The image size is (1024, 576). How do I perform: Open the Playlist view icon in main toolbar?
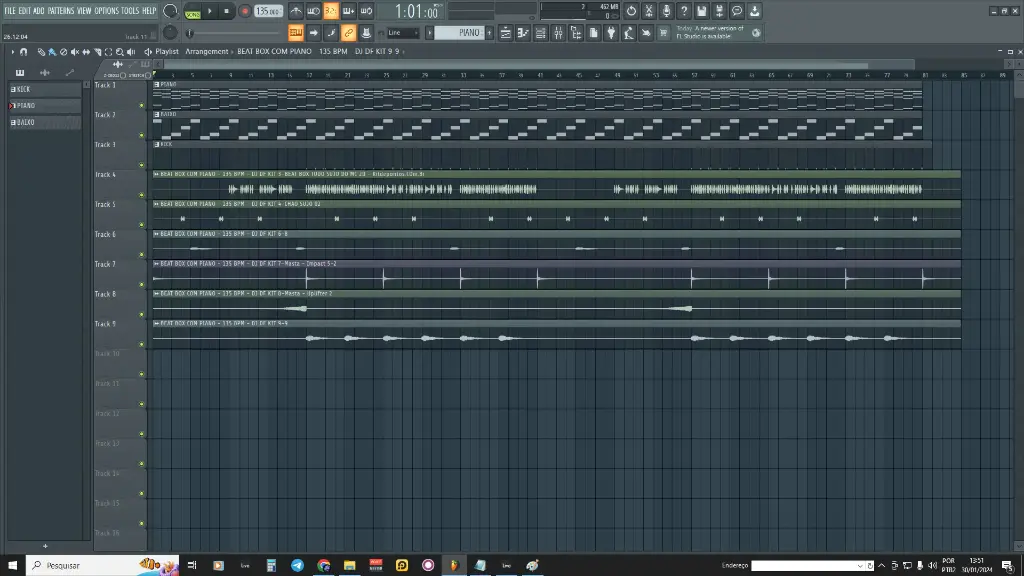(x=505, y=33)
